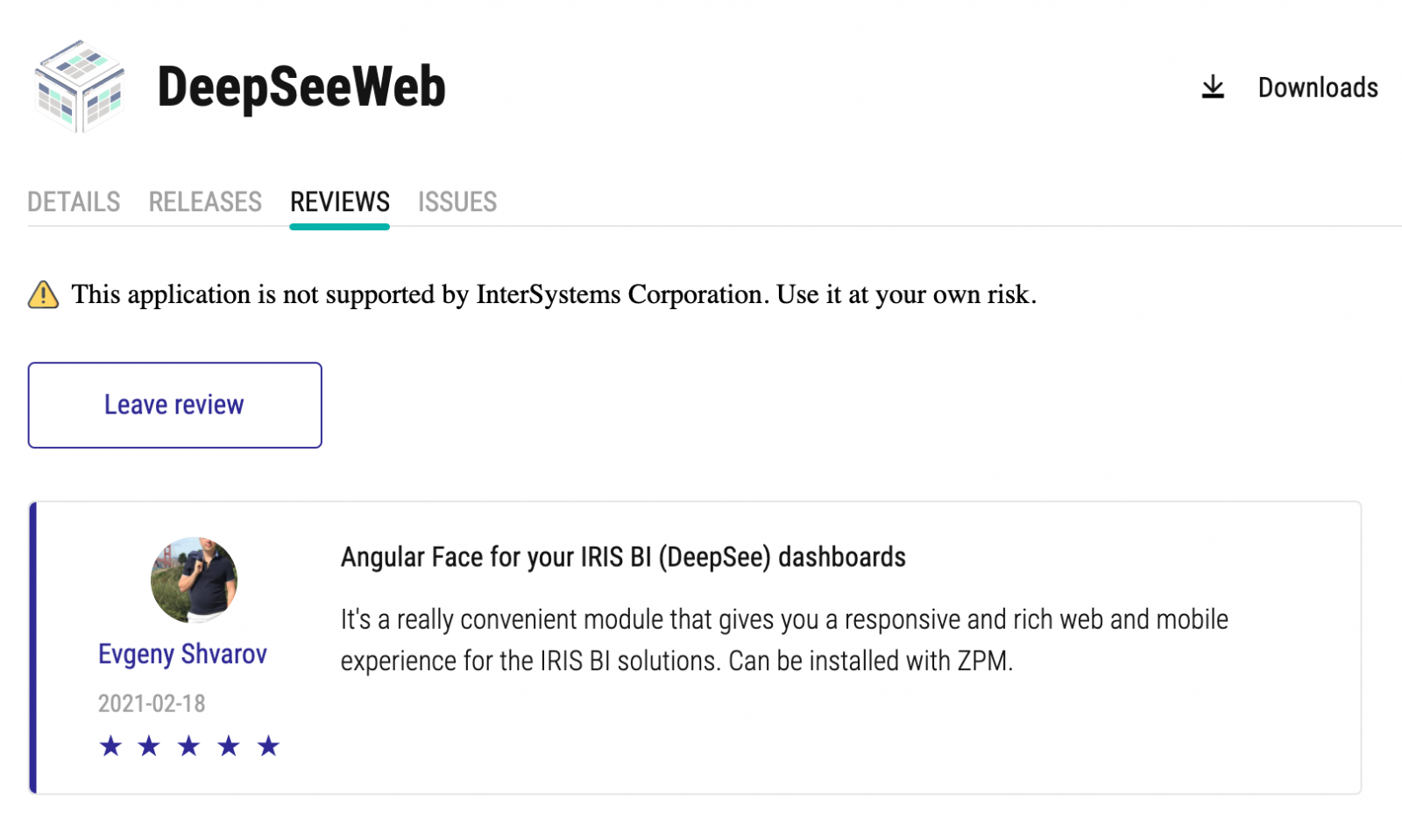Select the REVIEWS tab

pos(340,202)
